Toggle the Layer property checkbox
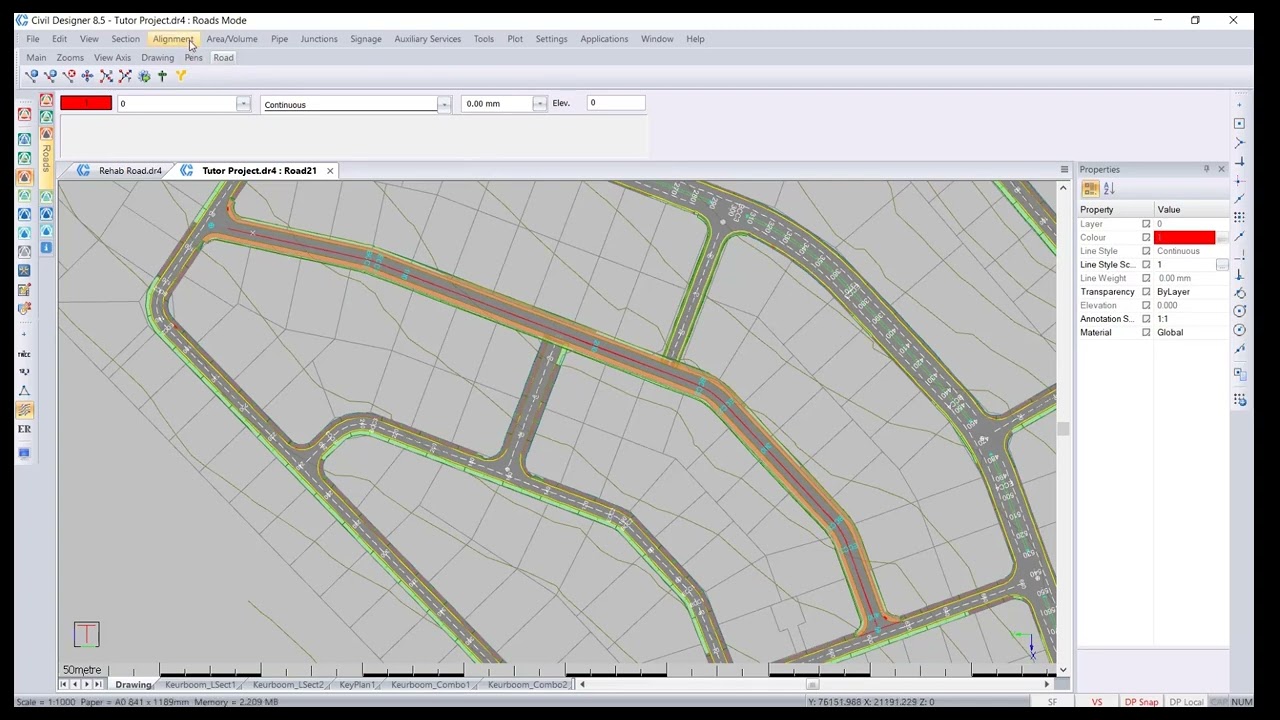This screenshot has height=720, width=1280. 1146,224
